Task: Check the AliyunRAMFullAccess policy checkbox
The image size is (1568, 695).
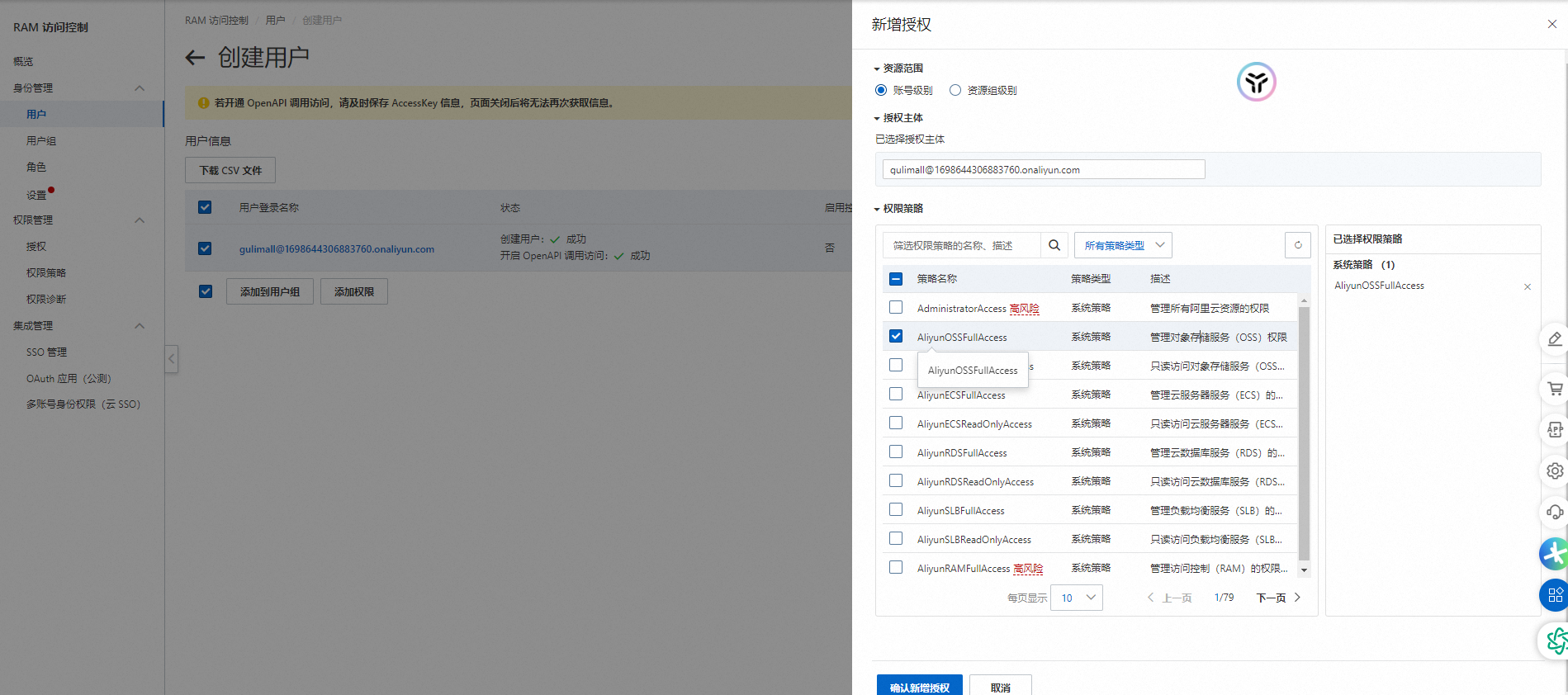Action: tap(896, 567)
